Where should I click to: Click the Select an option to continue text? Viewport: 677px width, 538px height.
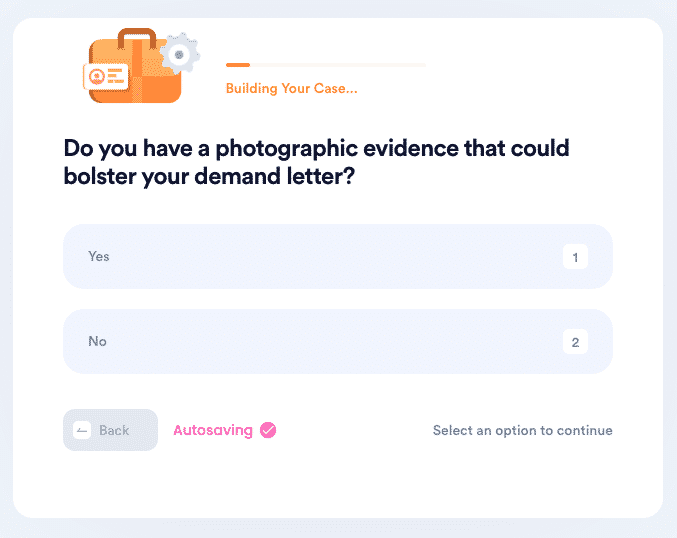tap(522, 430)
